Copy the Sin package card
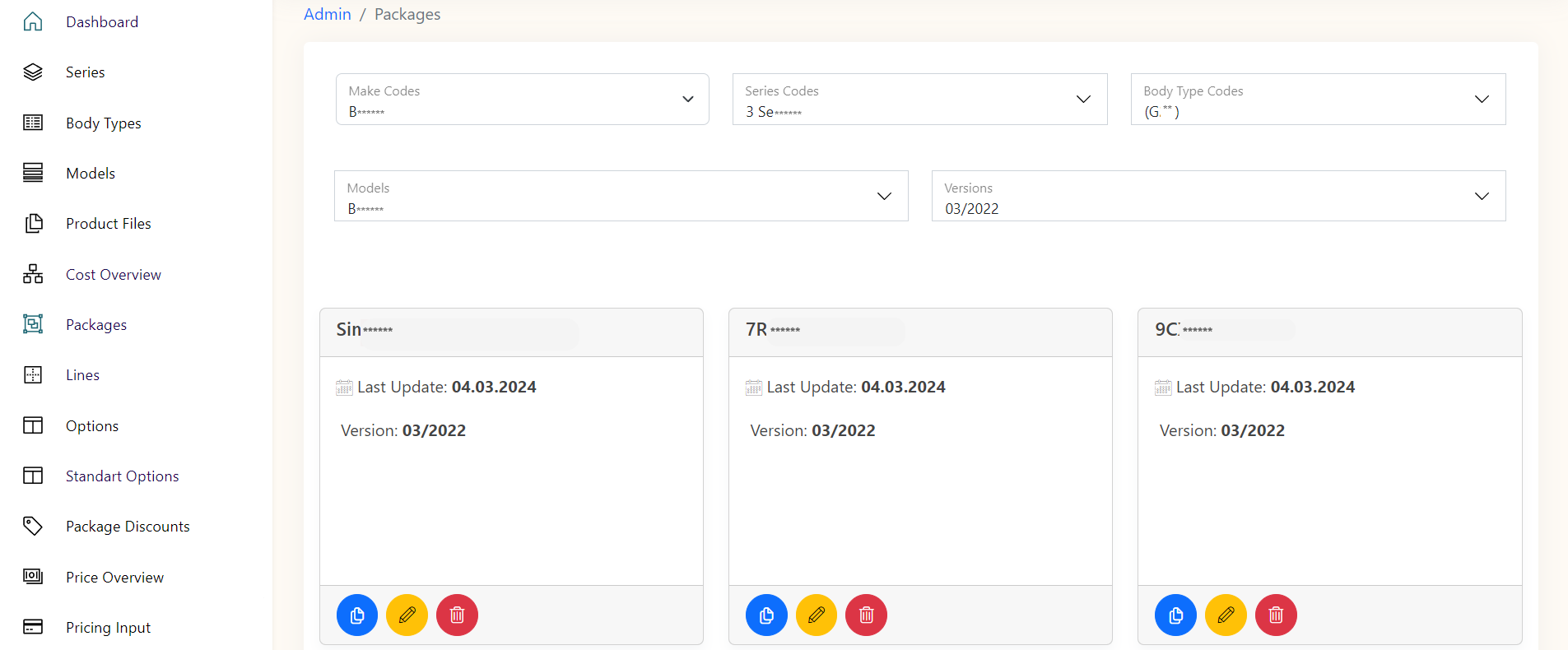1568x650 pixels. (x=357, y=615)
